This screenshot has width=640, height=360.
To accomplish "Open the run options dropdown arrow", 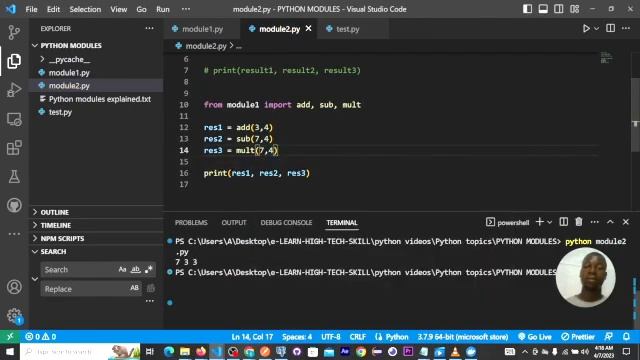I will [596, 29].
